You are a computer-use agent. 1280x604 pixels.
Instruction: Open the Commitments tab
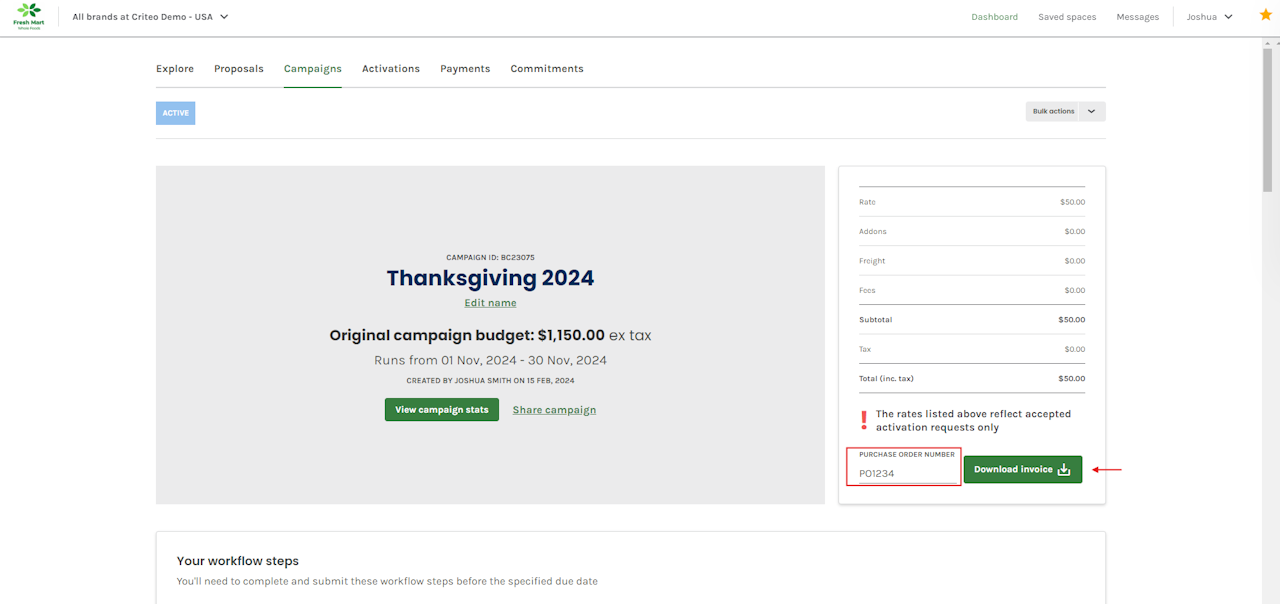click(547, 69)
